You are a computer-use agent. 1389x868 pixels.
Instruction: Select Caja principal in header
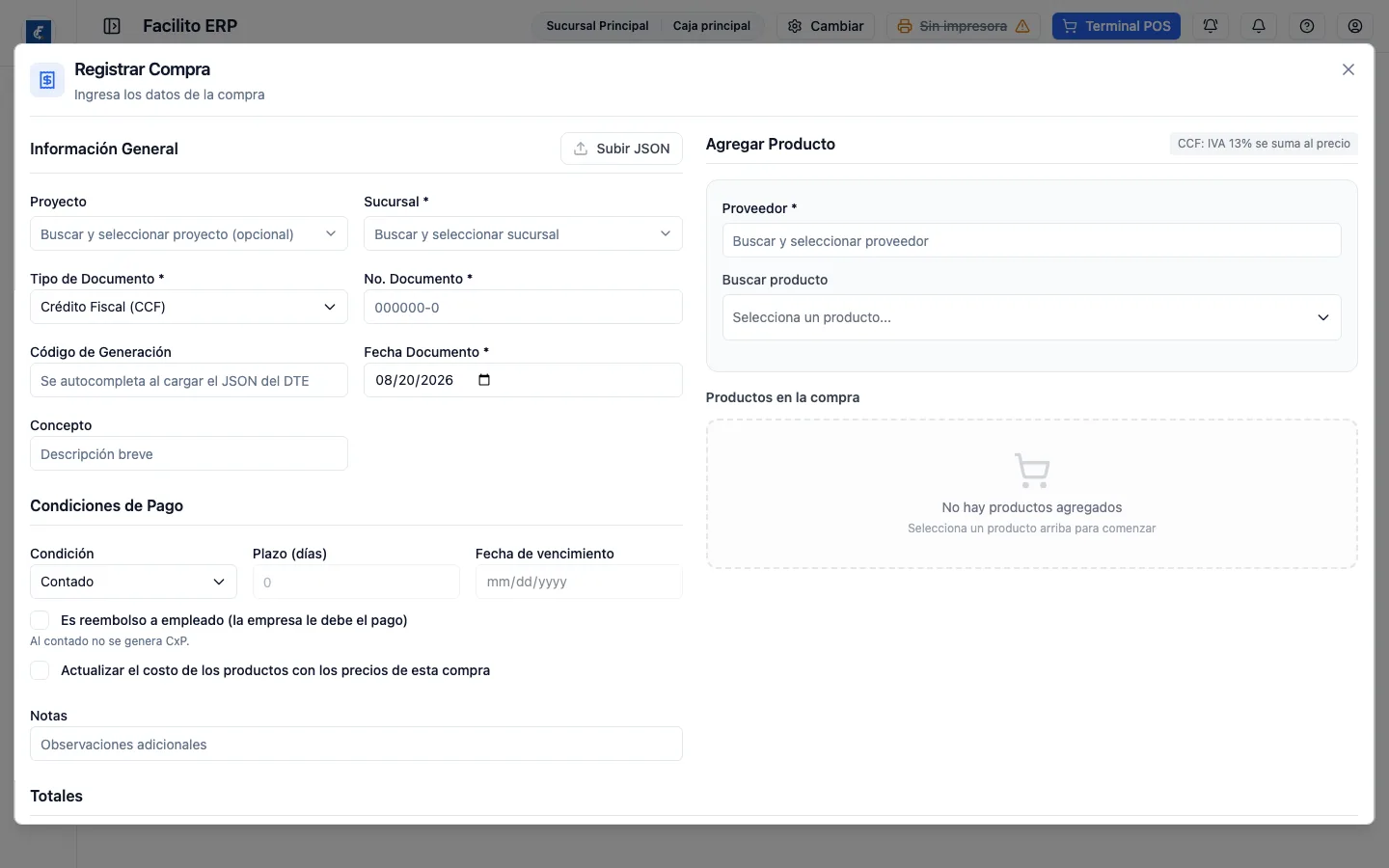pyautogui.click(x=712, y=26)
